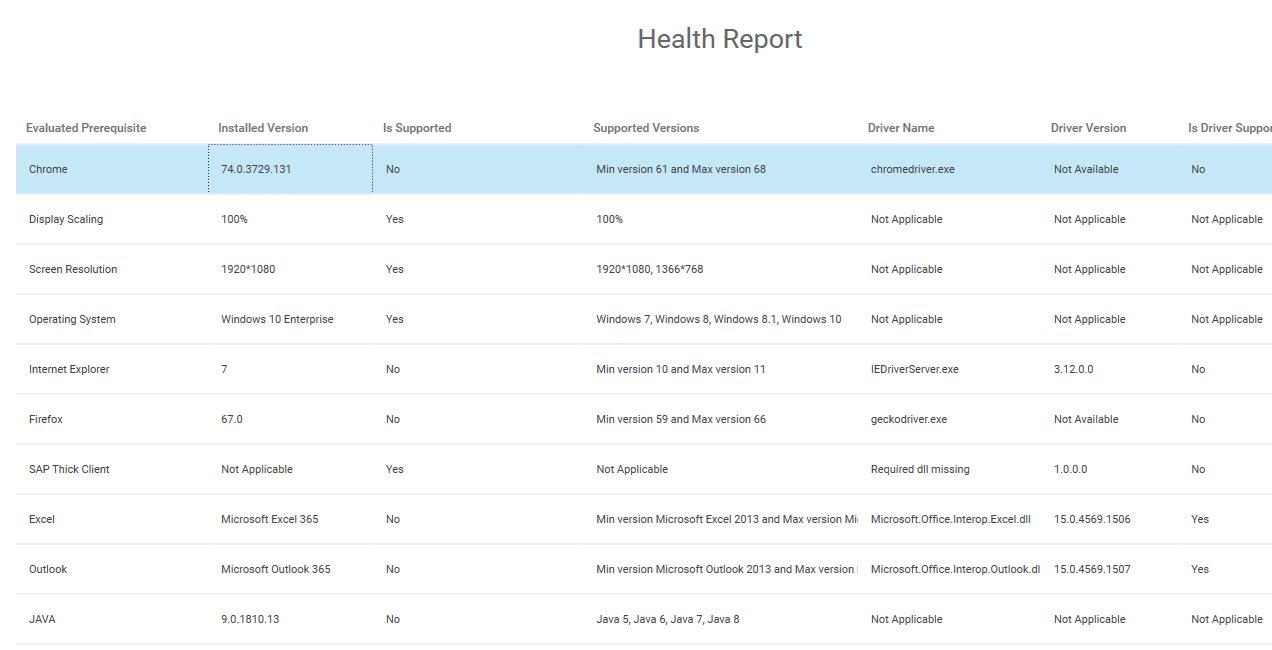Select "Min version 59 and Max version 66"
1272x650 pixels.
(681, 419)
